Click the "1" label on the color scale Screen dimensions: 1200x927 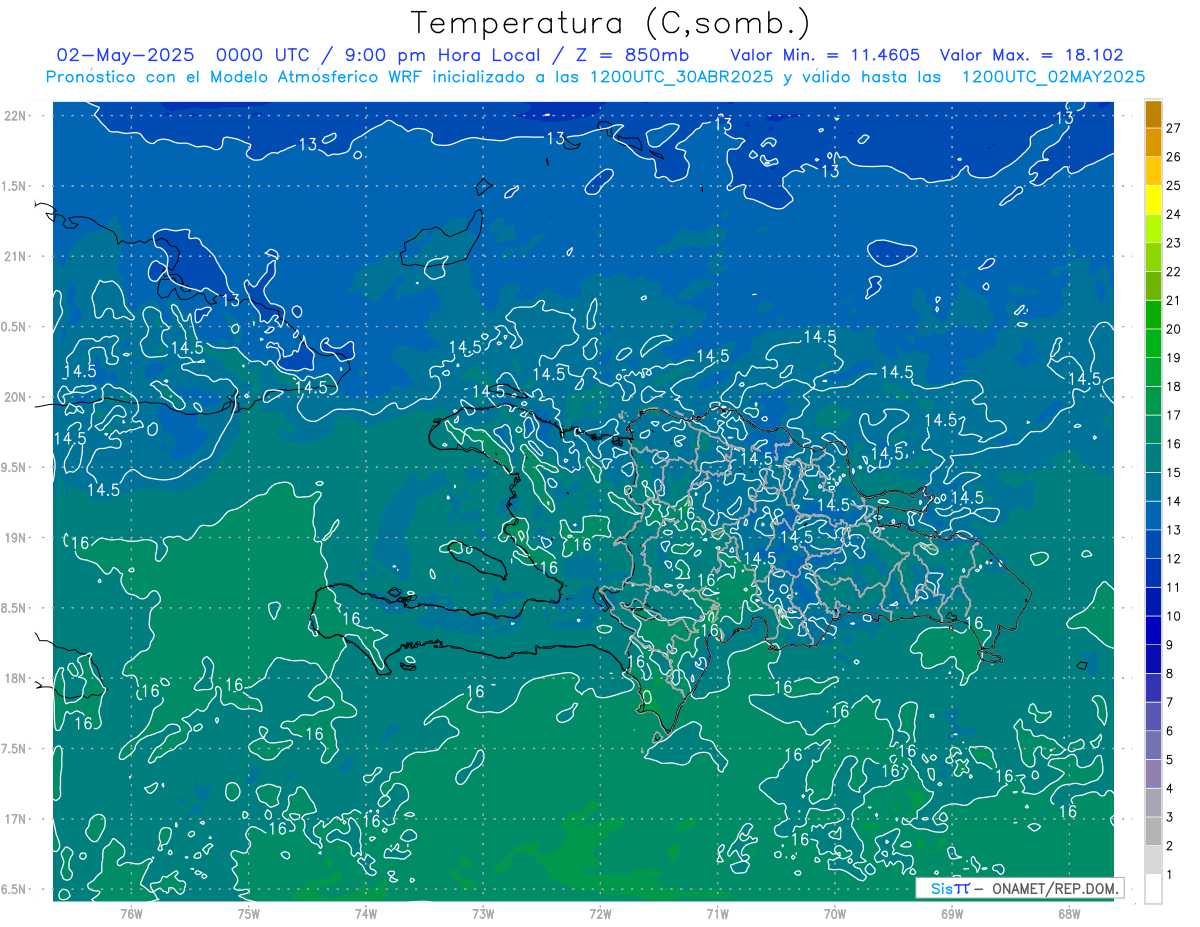click(x=1170, y=875)
